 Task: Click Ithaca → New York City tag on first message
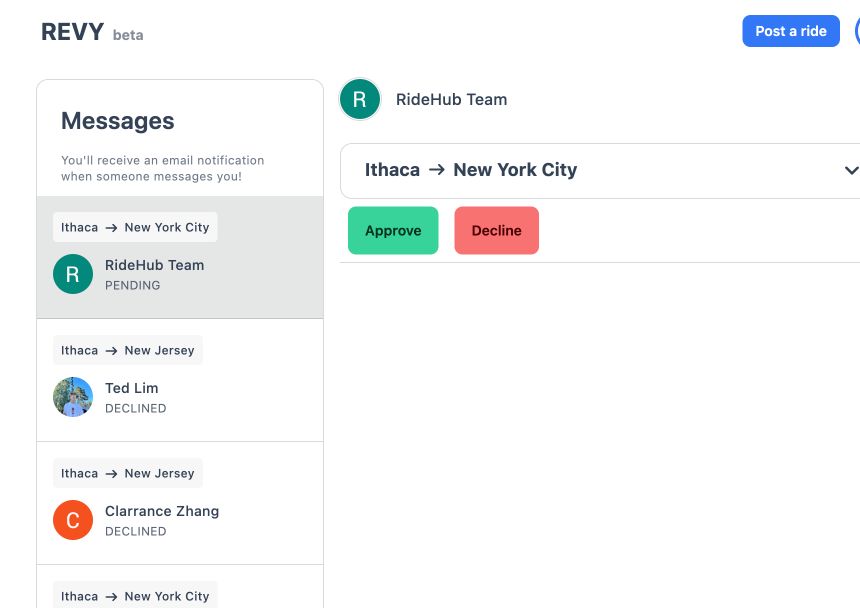coord(135,227)
